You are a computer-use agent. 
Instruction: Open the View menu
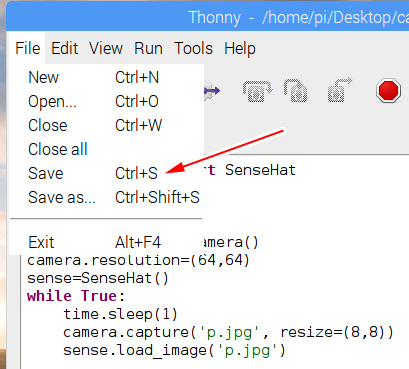106,48
